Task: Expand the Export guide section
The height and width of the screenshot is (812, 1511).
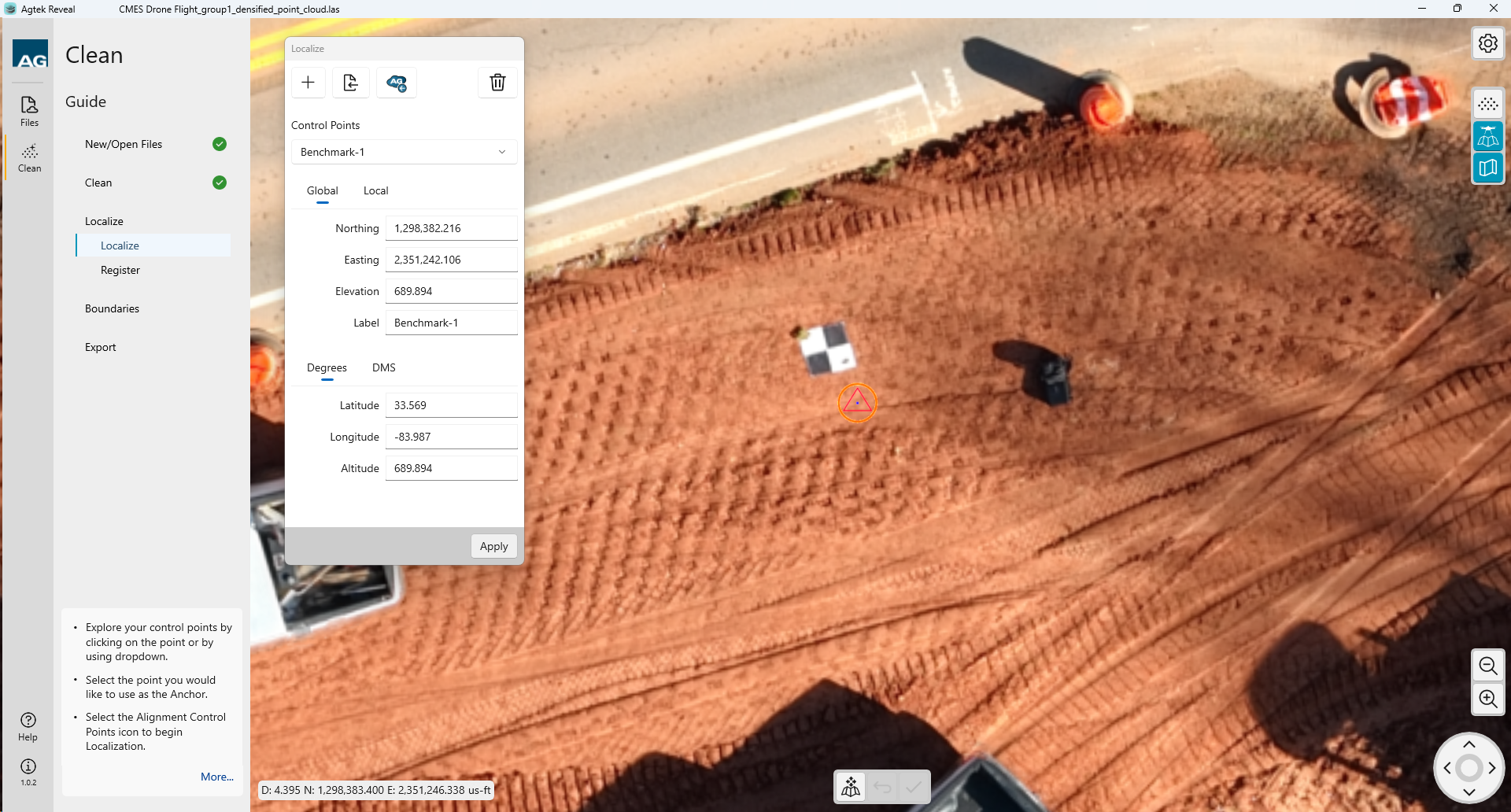Action: (x=101, y=347)
